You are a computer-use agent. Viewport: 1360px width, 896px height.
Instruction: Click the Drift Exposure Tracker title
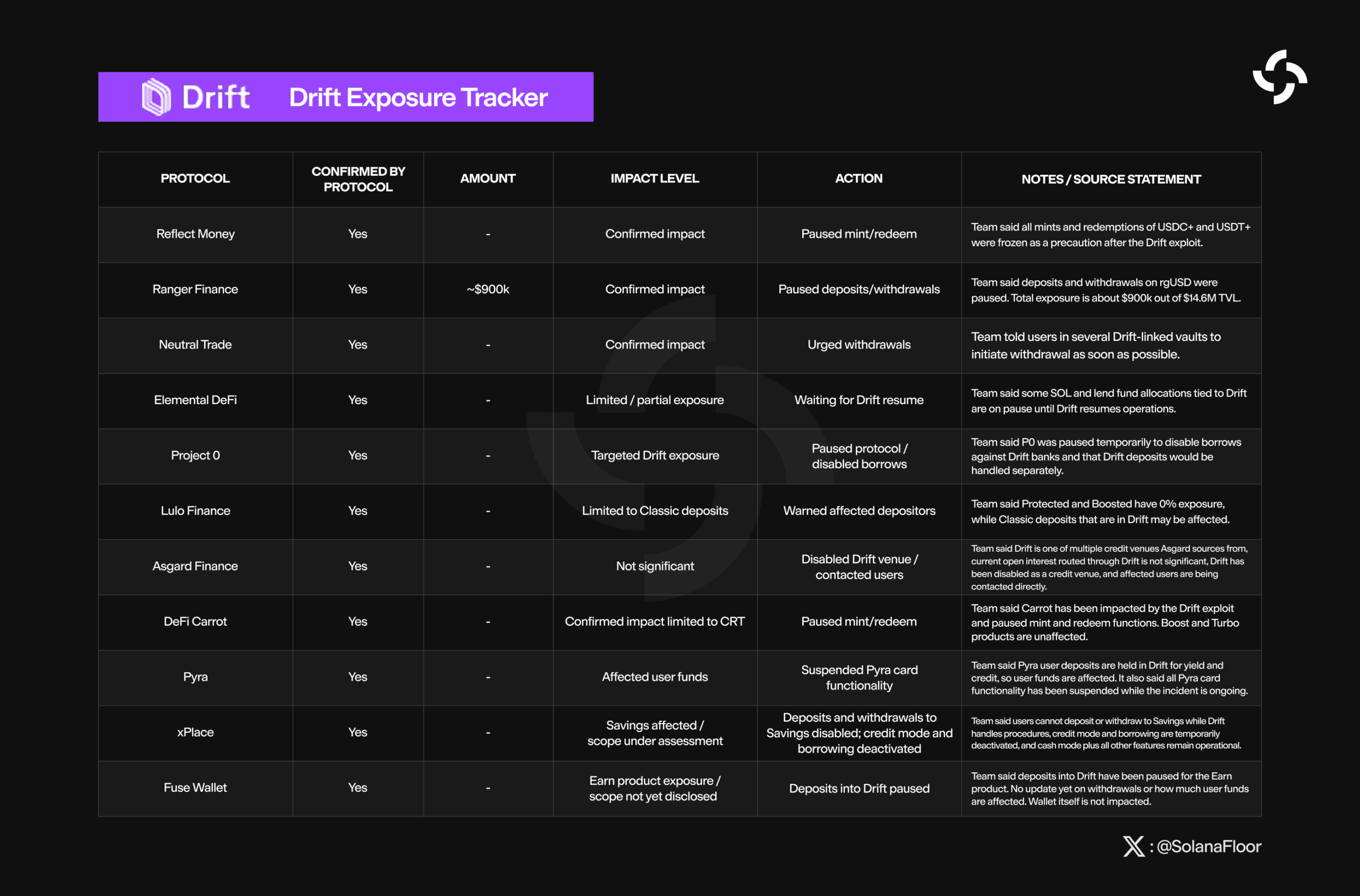coord(418,97)
